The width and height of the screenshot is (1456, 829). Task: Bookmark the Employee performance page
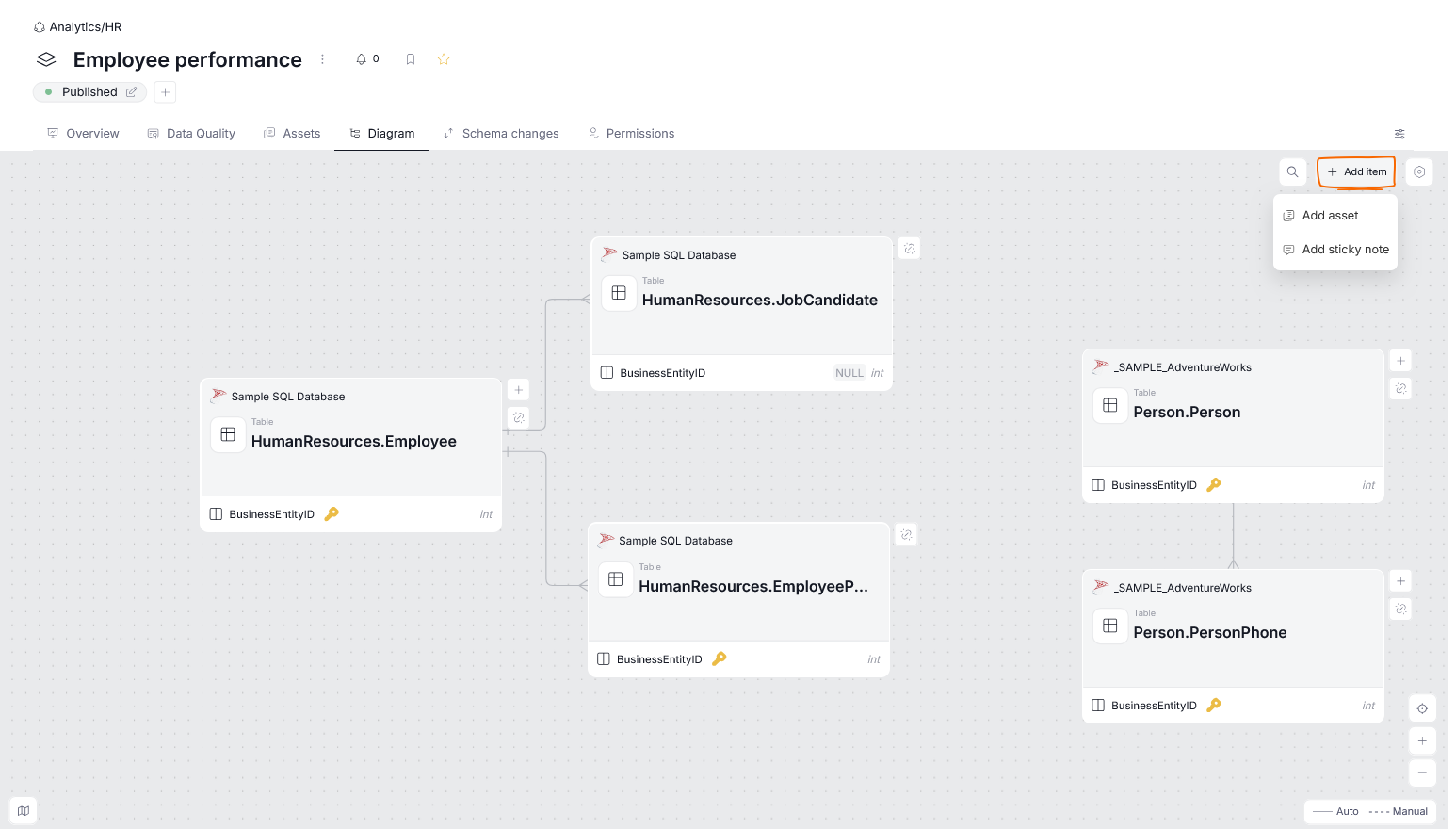tap(411, 59)
